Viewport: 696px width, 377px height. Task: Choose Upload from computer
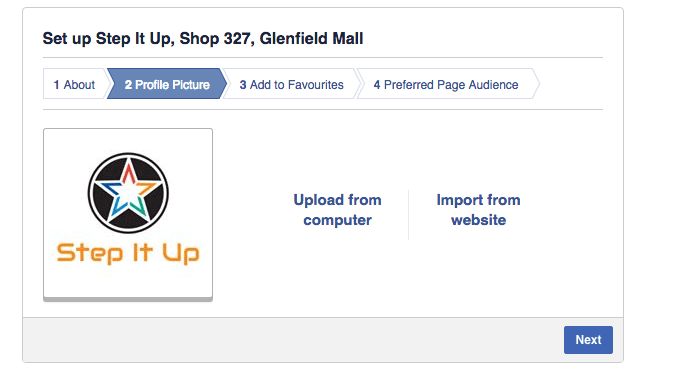pos(337,210)
